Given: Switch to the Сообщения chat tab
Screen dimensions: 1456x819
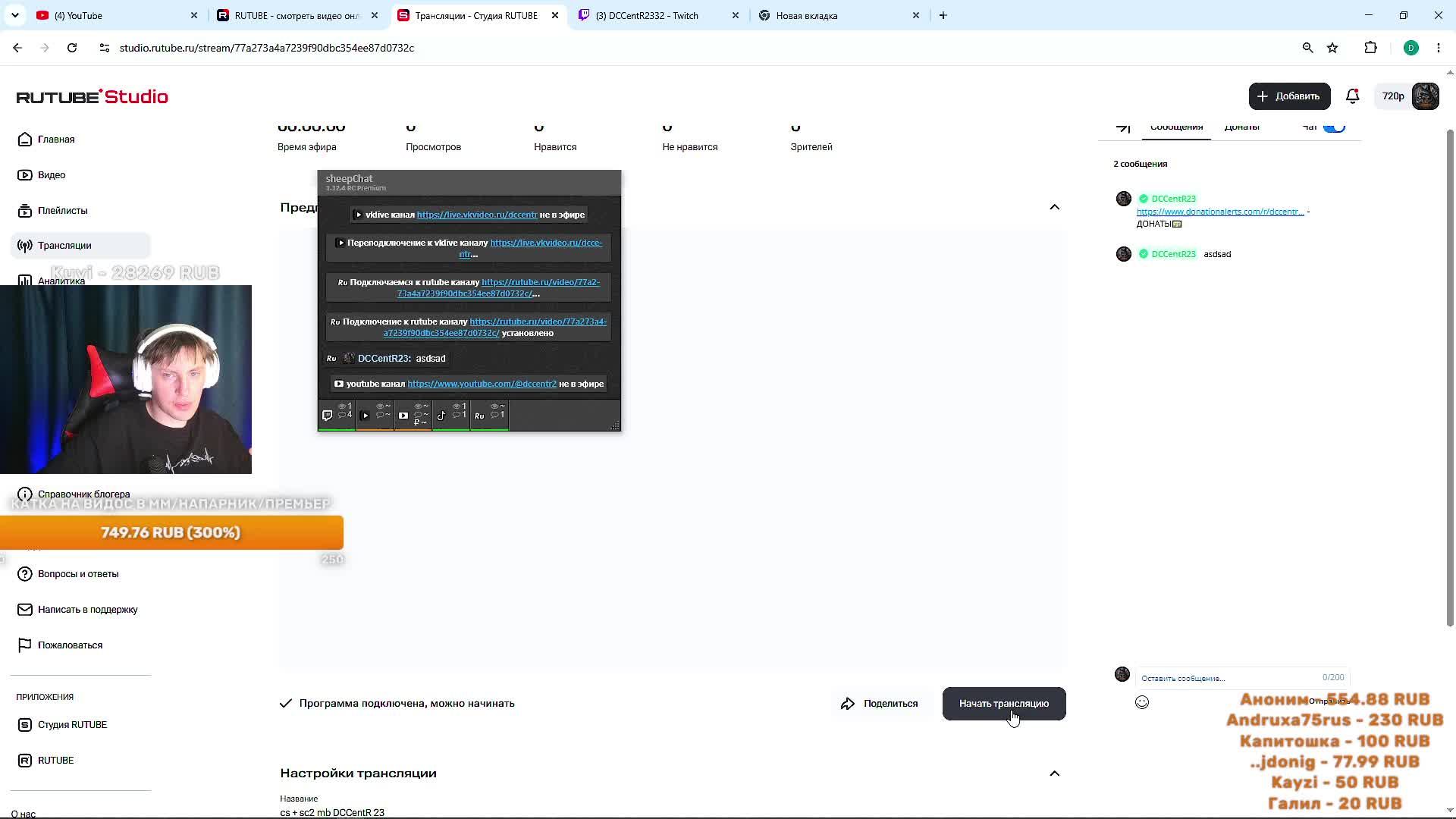Looking at the screenshot, I should (1176, 127).
